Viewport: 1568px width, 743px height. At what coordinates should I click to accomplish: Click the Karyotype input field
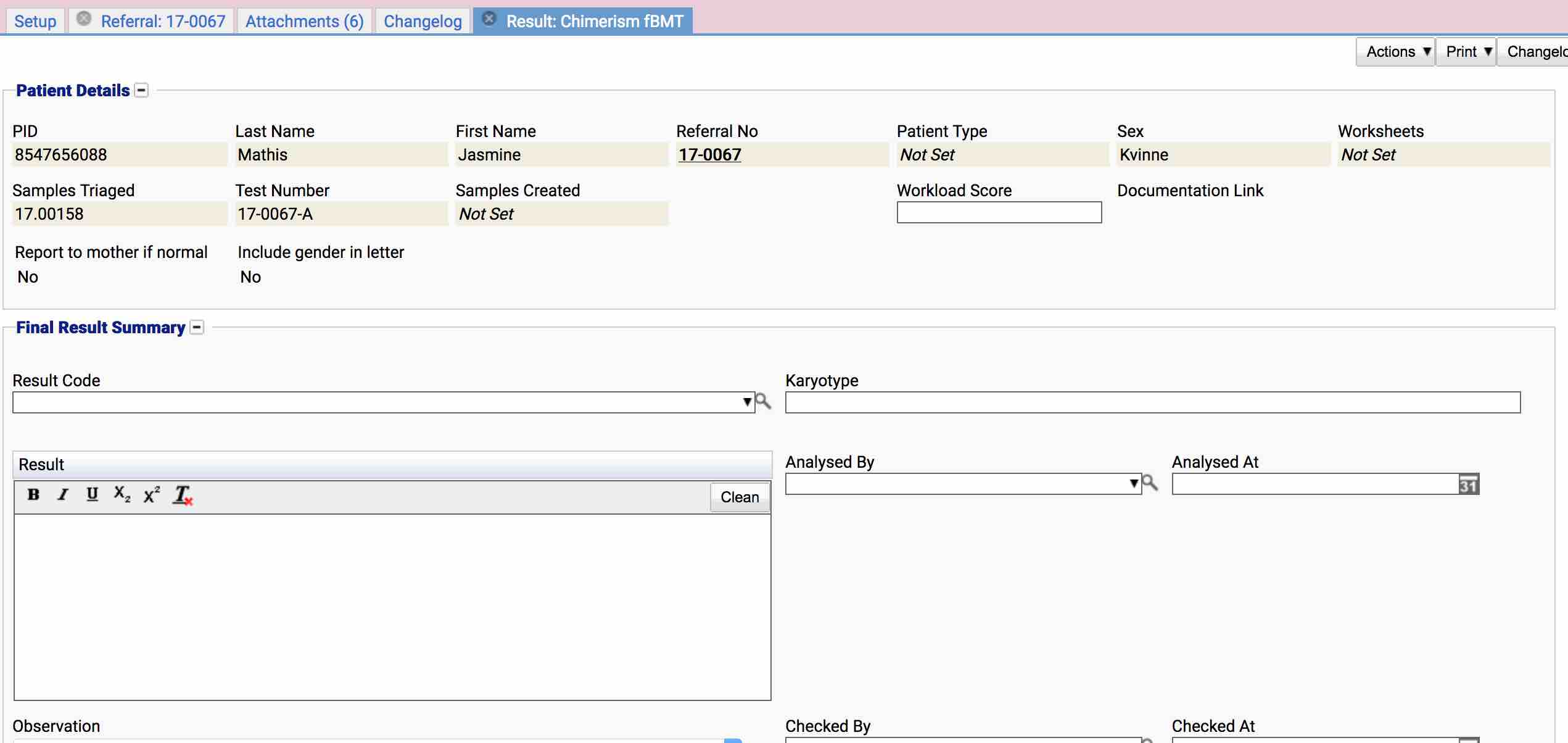tap(1153, 402)
